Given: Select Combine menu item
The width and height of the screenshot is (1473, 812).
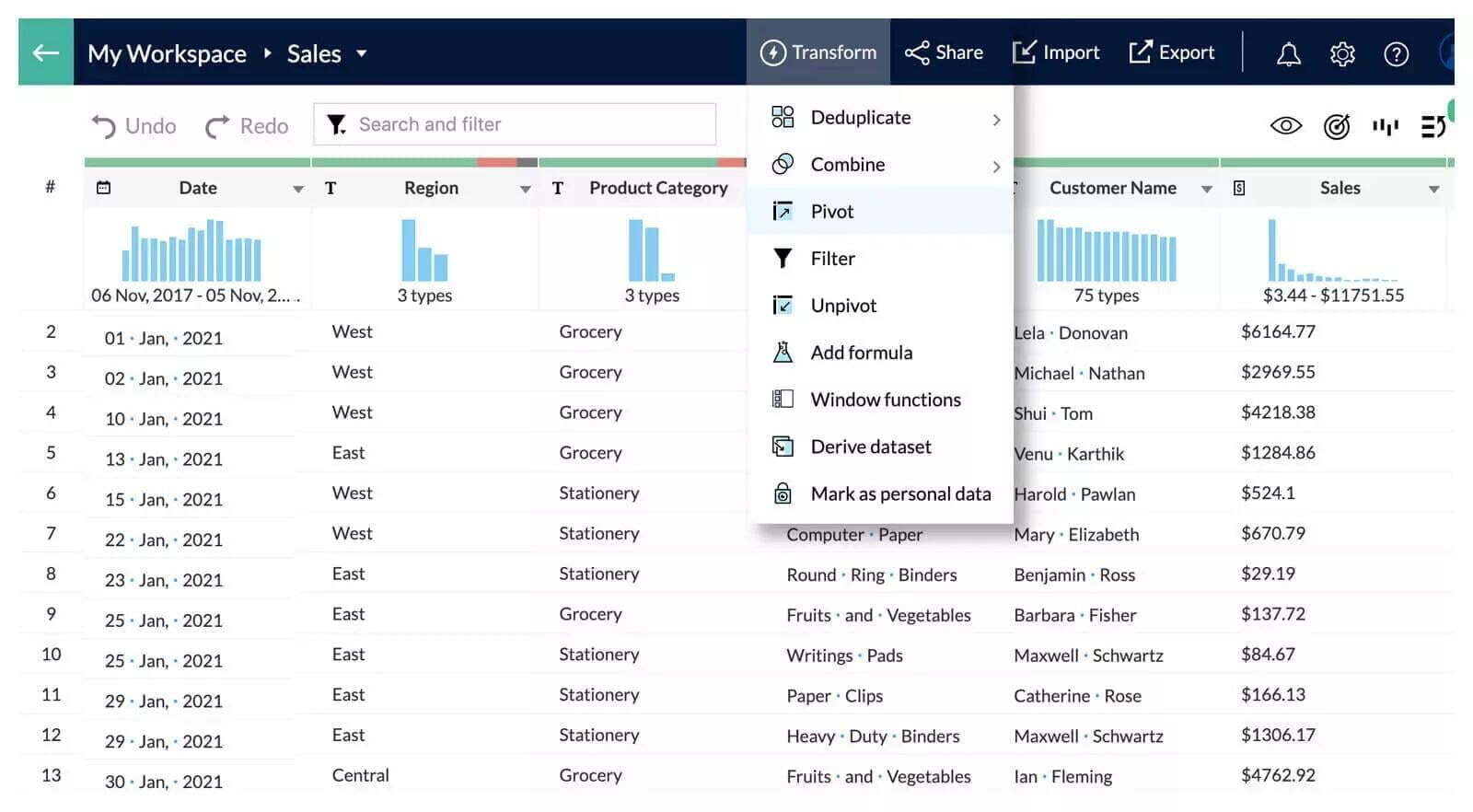Looking at the screenshot, I should pyautogui.click(x=881, y=165).
